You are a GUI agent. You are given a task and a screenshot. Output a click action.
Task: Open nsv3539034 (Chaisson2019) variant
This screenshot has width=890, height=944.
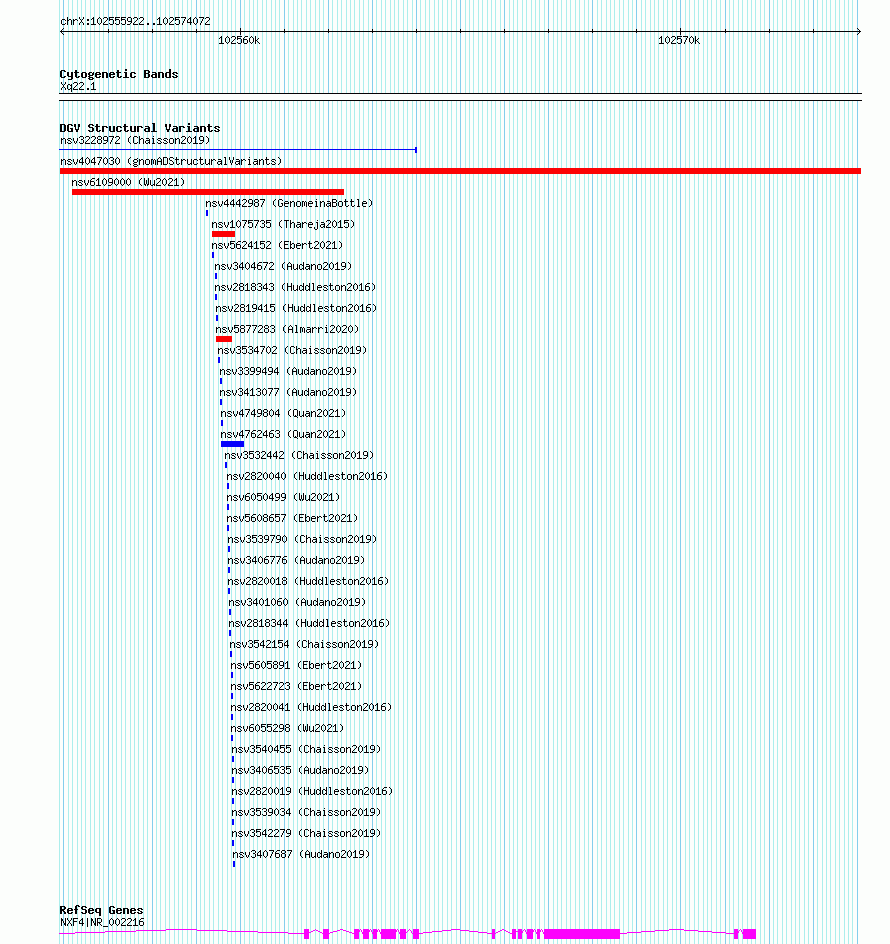pos(307,813)
